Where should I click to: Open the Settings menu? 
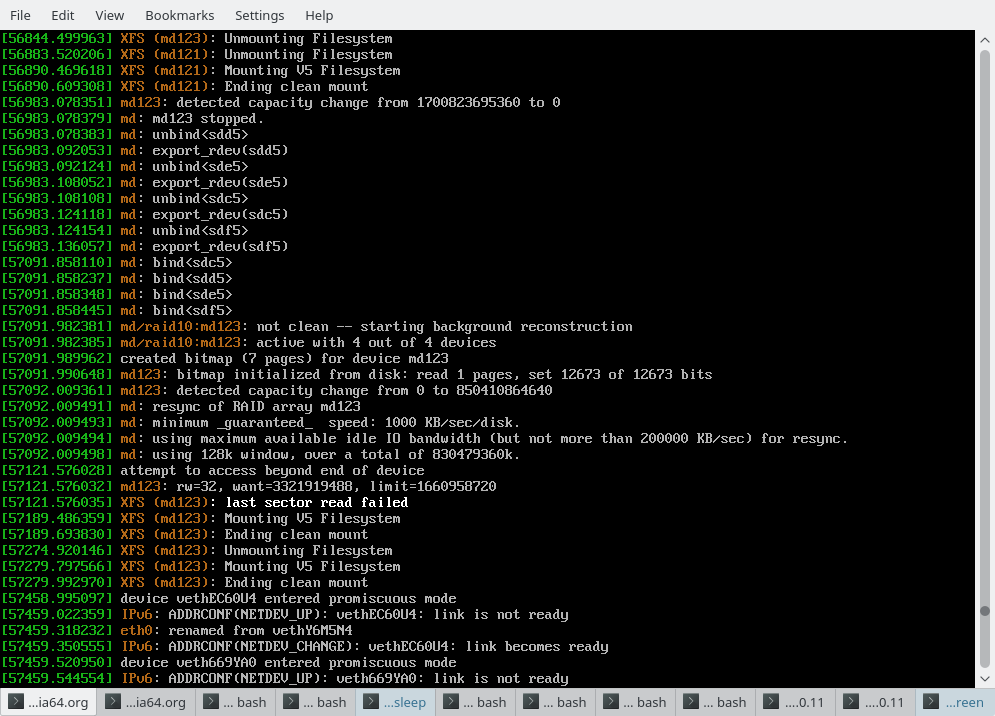[260, 15]
